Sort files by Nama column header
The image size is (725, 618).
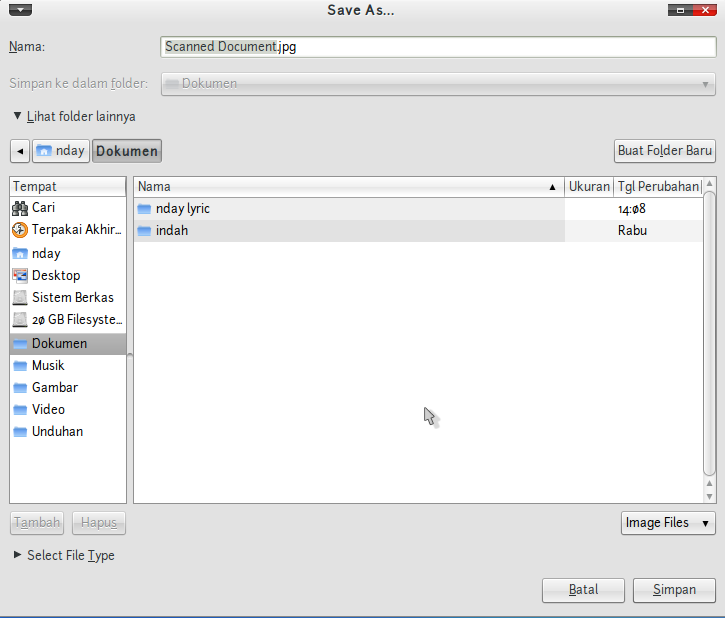pyautogui.click(x=349, y=187)
